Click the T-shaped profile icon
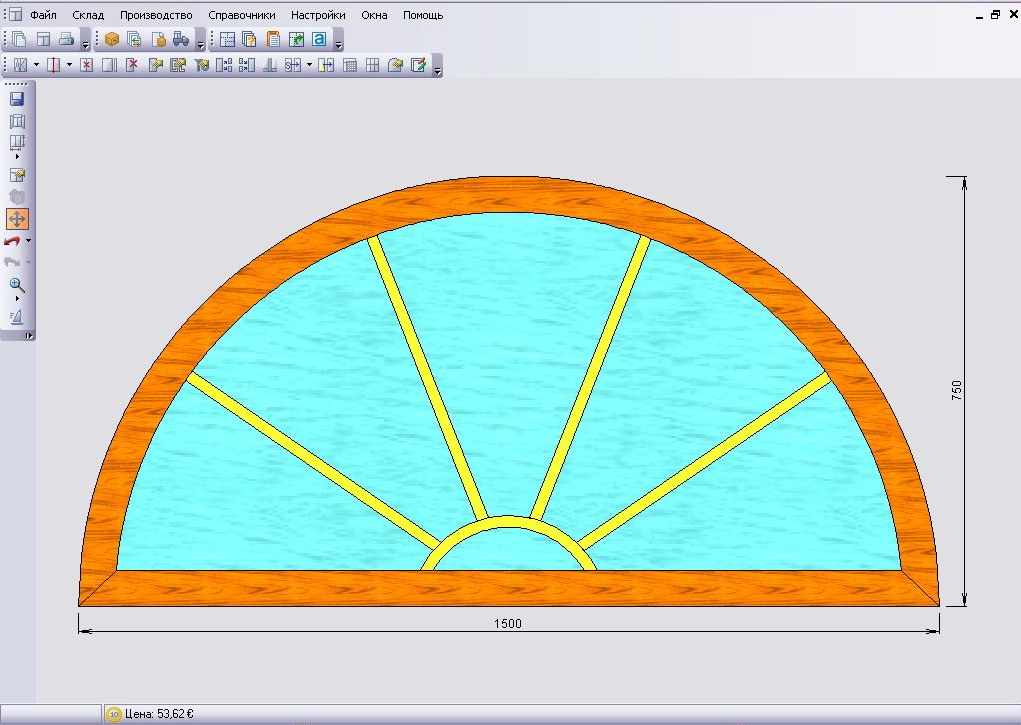 point(270,65)
